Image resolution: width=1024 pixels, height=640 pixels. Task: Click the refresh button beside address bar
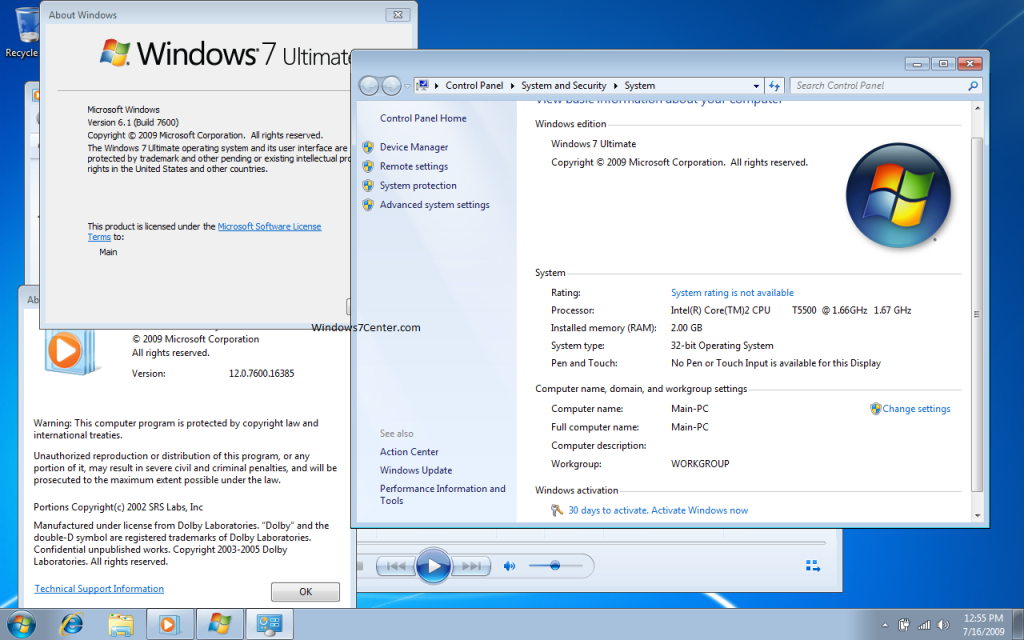775,86
